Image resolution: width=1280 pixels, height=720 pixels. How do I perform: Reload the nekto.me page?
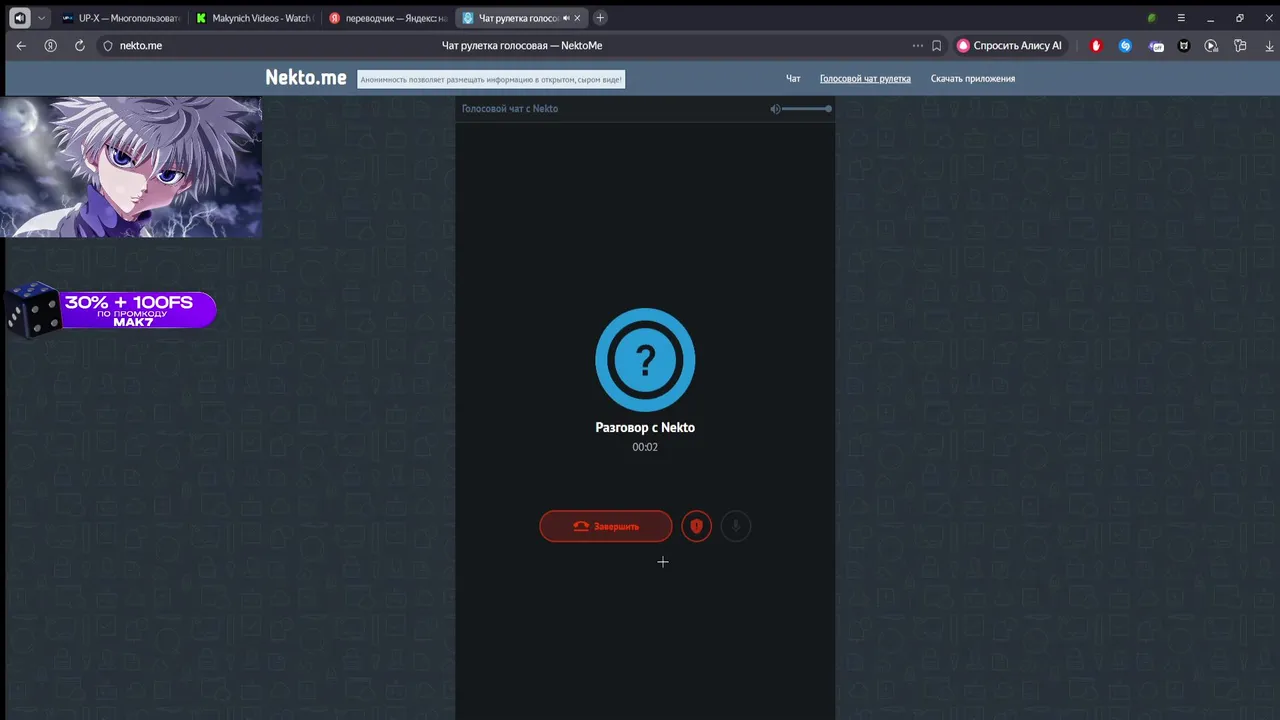pos(80,45)
